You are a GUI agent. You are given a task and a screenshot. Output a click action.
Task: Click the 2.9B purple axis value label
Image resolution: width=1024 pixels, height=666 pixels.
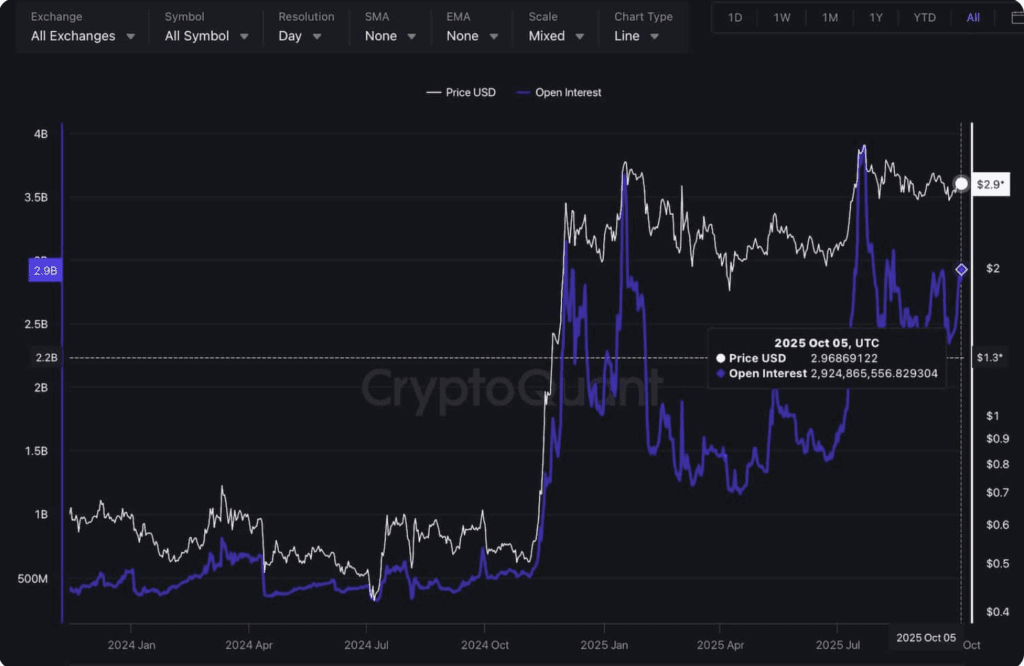pos(45,270)
